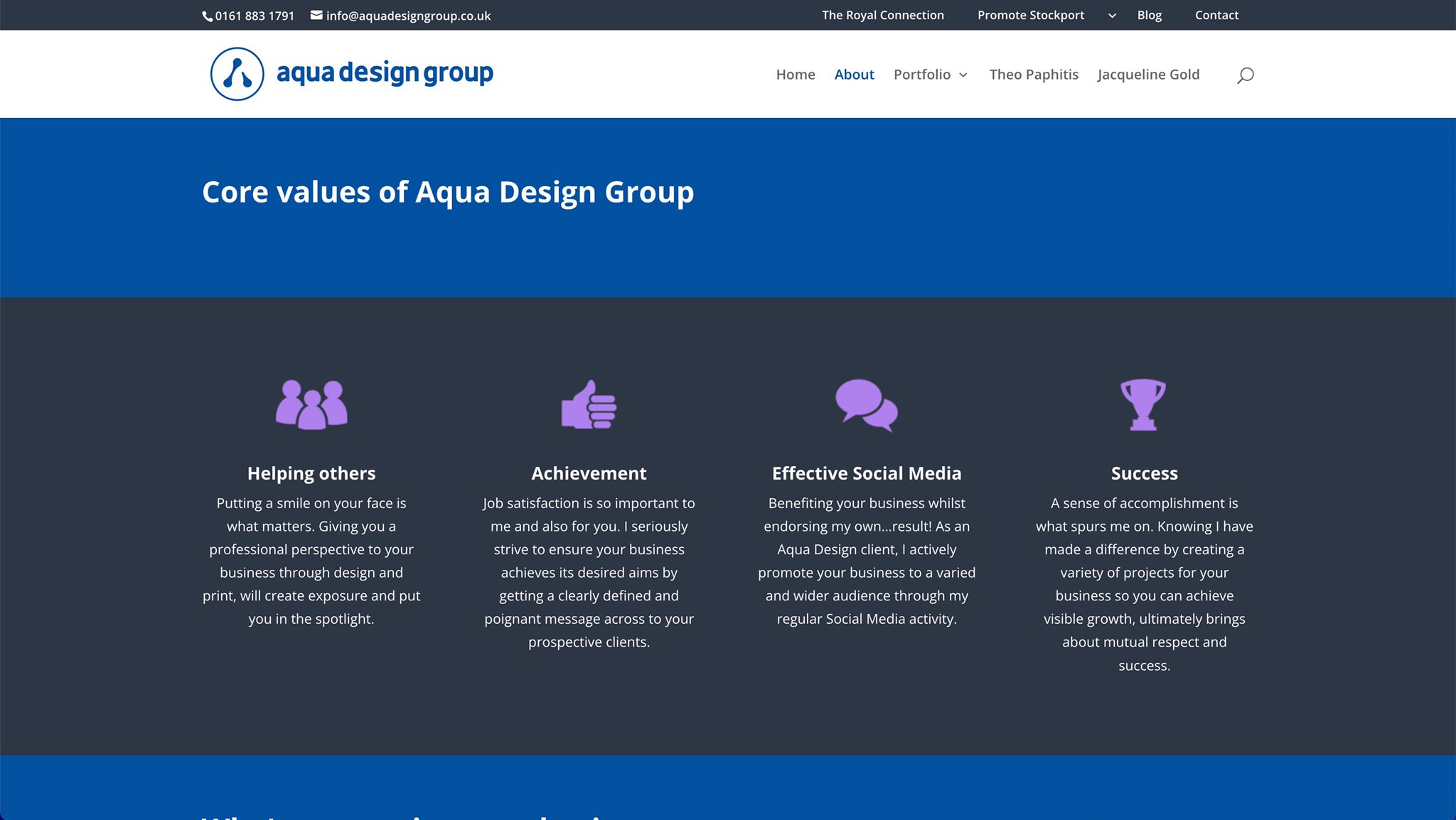Click the Aqua Design Group circular logo
This screenshot has width=1456, height=820.
pyautogui.click(x=237, y=74)
